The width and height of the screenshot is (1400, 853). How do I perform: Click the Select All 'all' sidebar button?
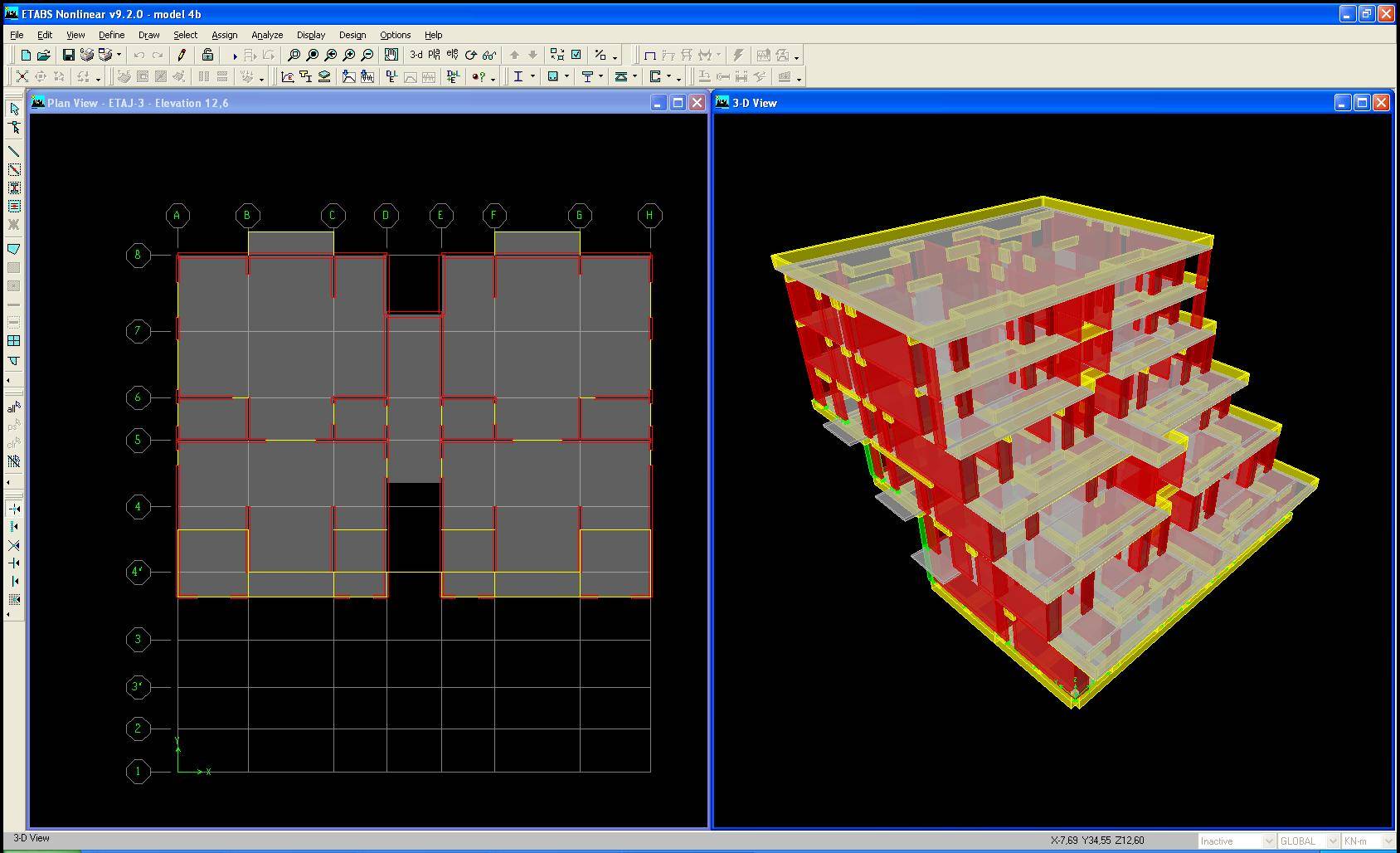point(14,407)
